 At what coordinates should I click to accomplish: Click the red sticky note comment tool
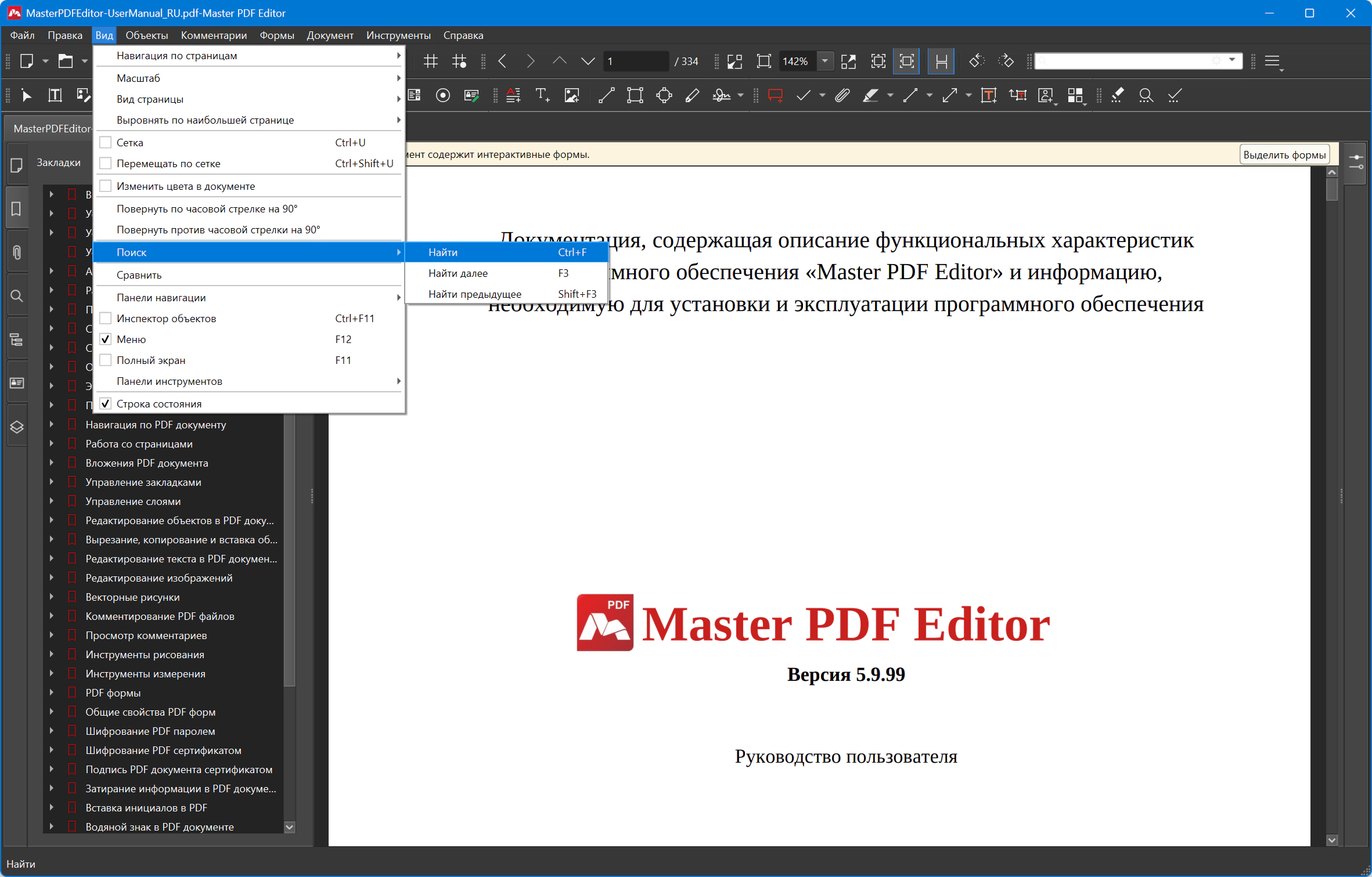[x=775, y=95]
